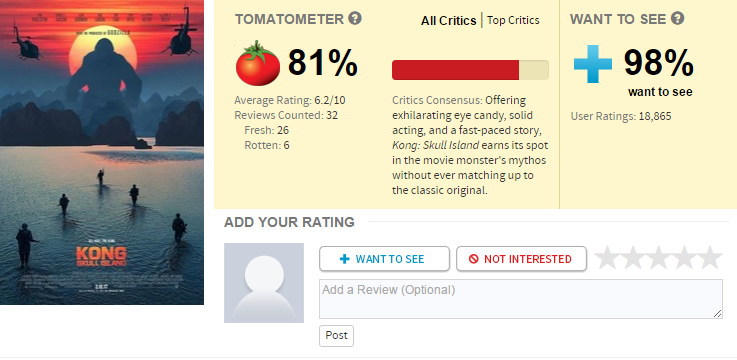Mark the movie as Not Interested

pos(521,259)
